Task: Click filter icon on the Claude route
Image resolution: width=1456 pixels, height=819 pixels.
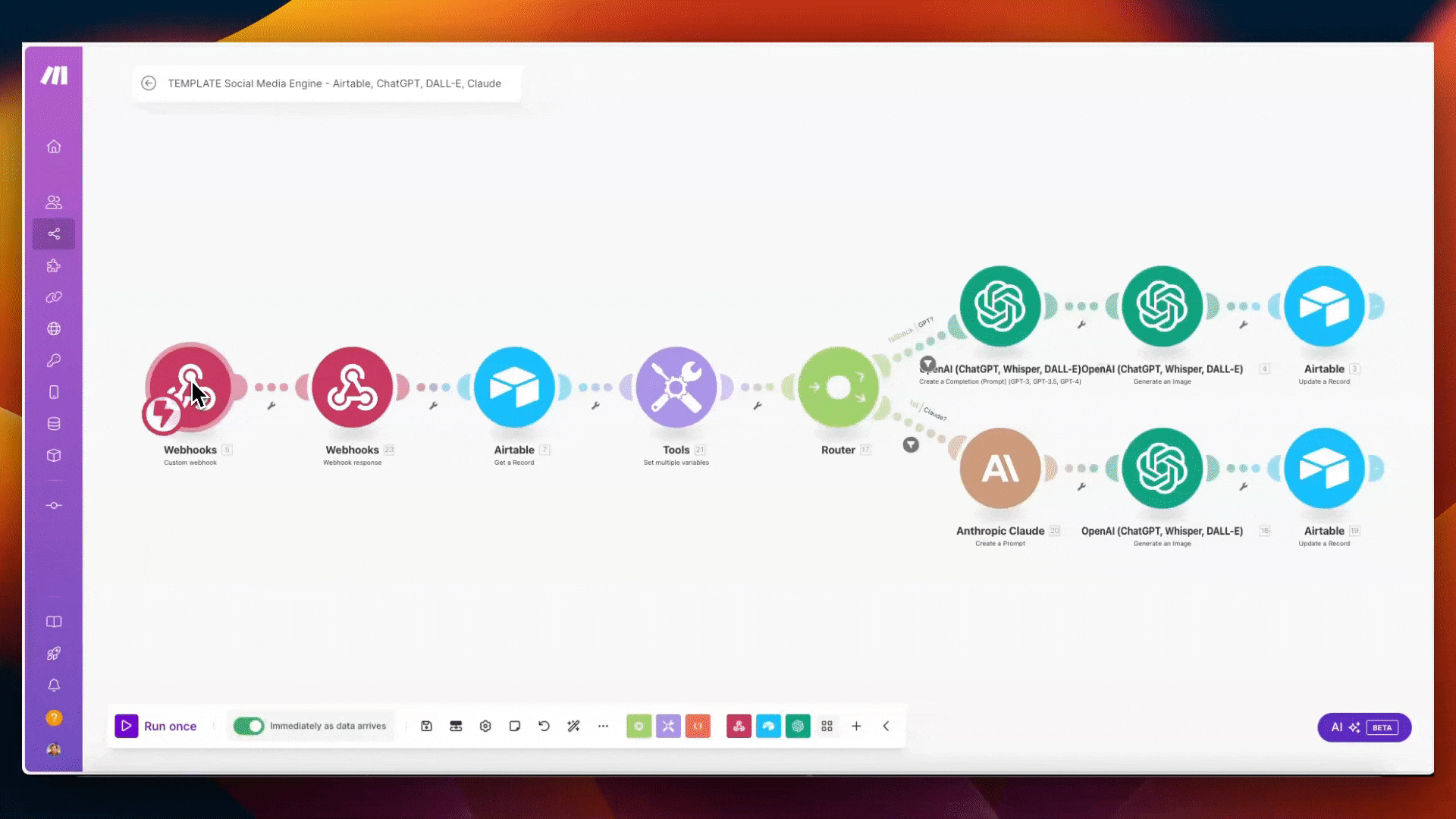Action: pyautogui.click(x=911, y=445)
